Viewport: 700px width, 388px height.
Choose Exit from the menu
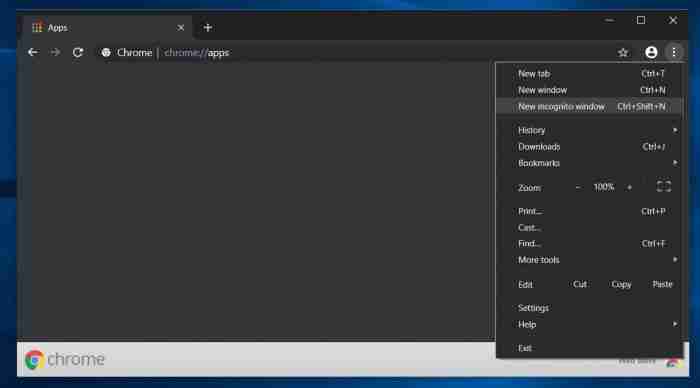tap(589, 348)
